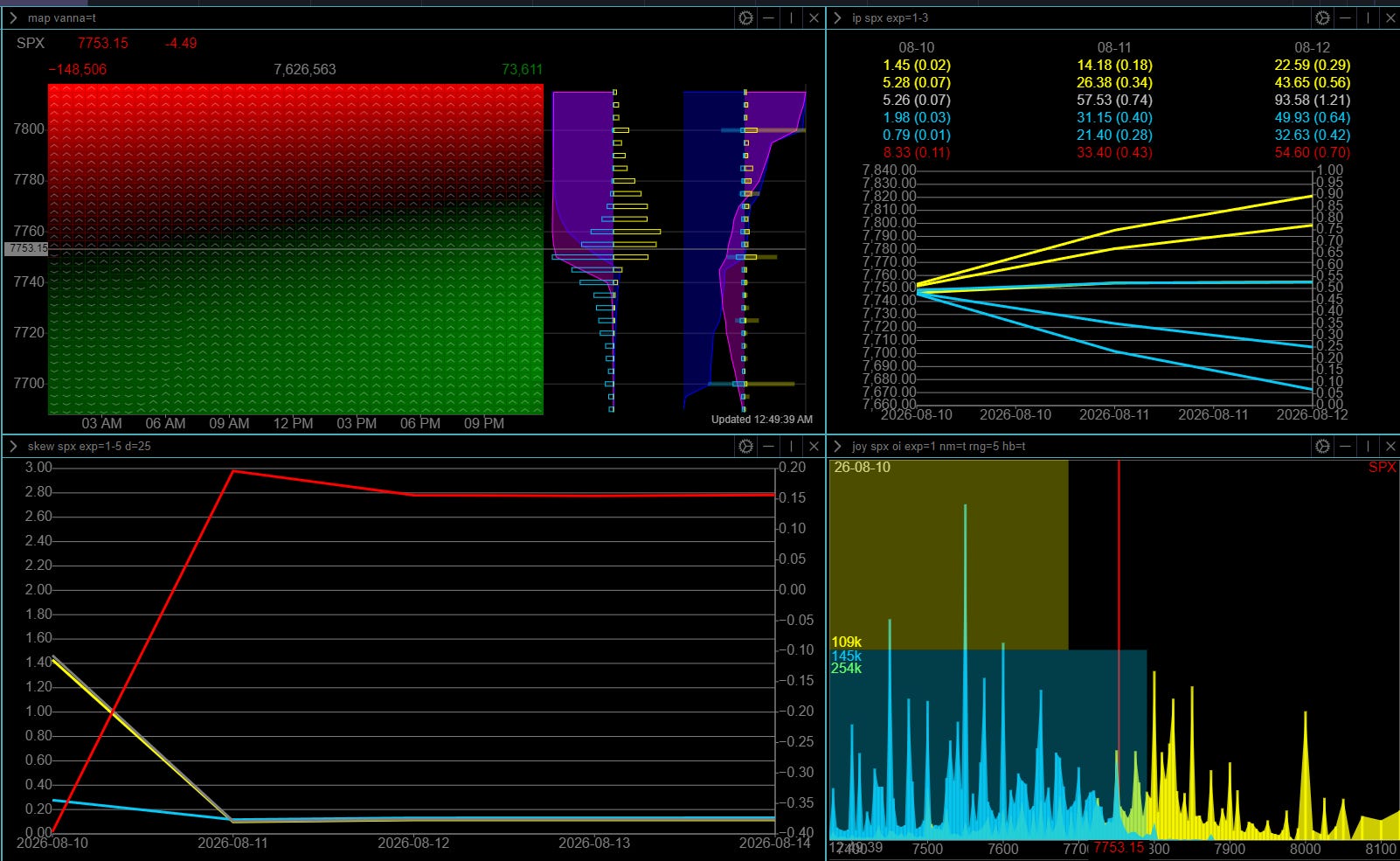Click the SPX ticker label in map panel

[31, 43]
